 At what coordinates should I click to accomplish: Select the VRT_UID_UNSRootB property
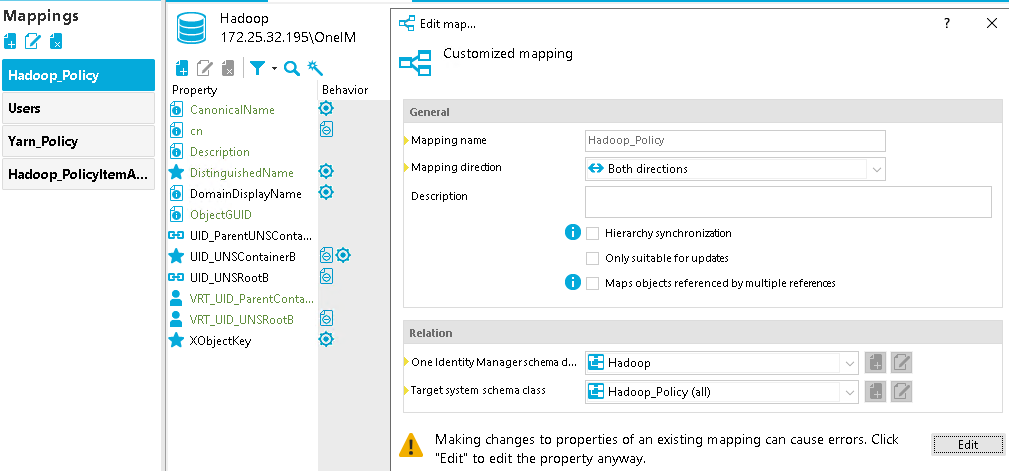(242, 320)
